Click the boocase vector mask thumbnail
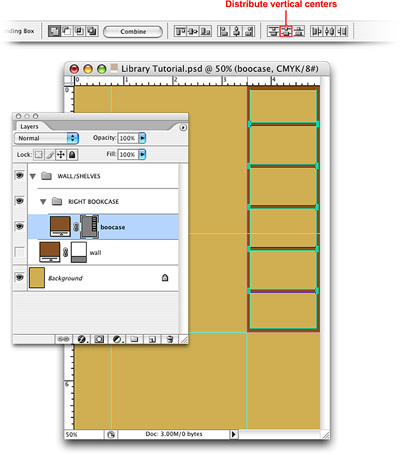The image size is (400, 455). click(x=90, y=227)
